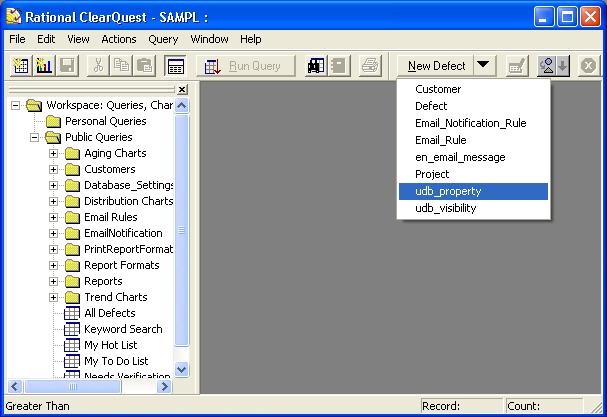The width and height of the screenshot is (607, 417).
Task: Click the vertical scrollbar thumb in workspace
Action: pyautogui.click(x=182, y=230)
